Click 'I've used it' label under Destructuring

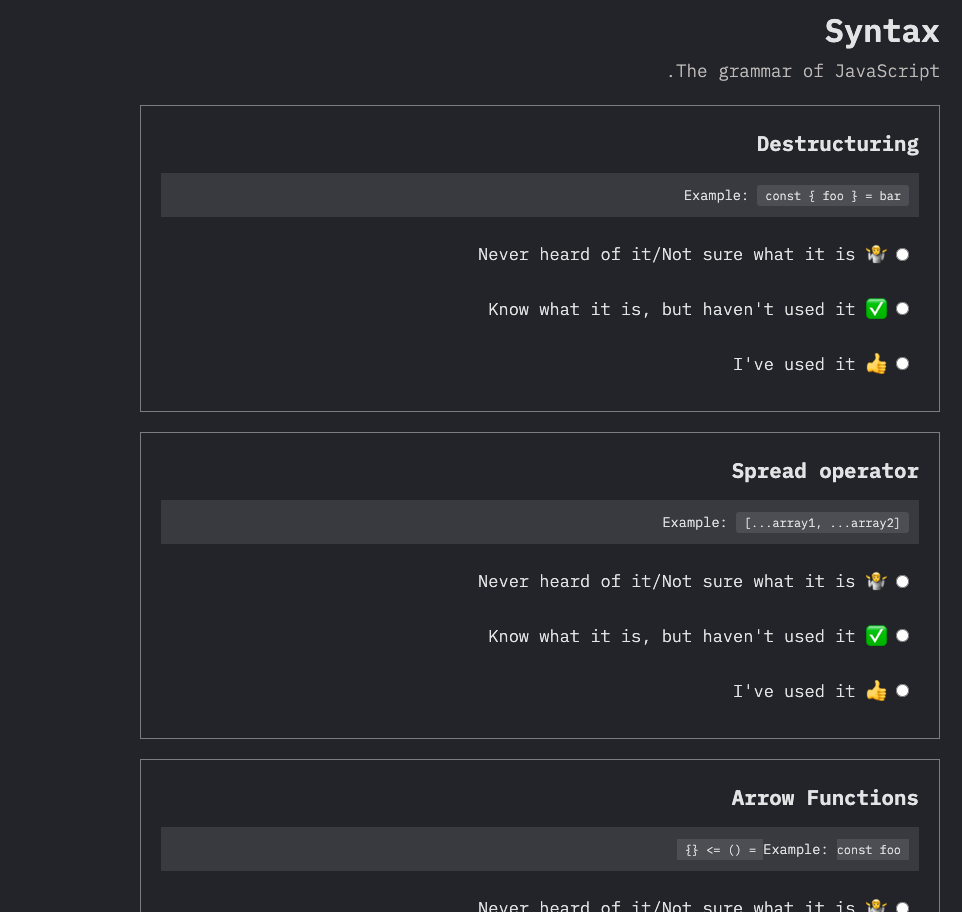(794, 364)
